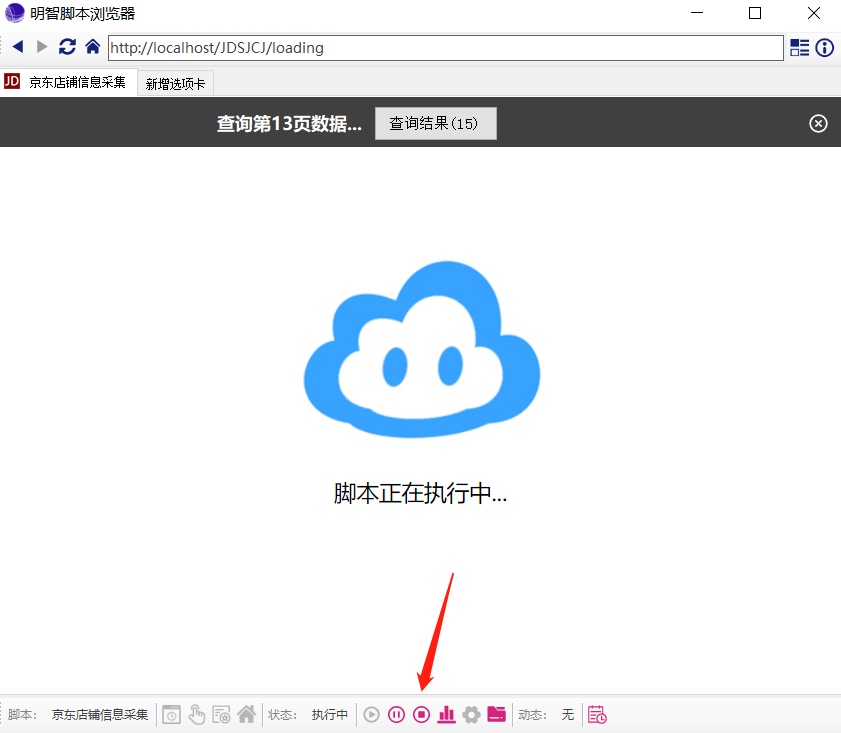Minimize the 明智脚本浏览器 window

pos(697,13)
